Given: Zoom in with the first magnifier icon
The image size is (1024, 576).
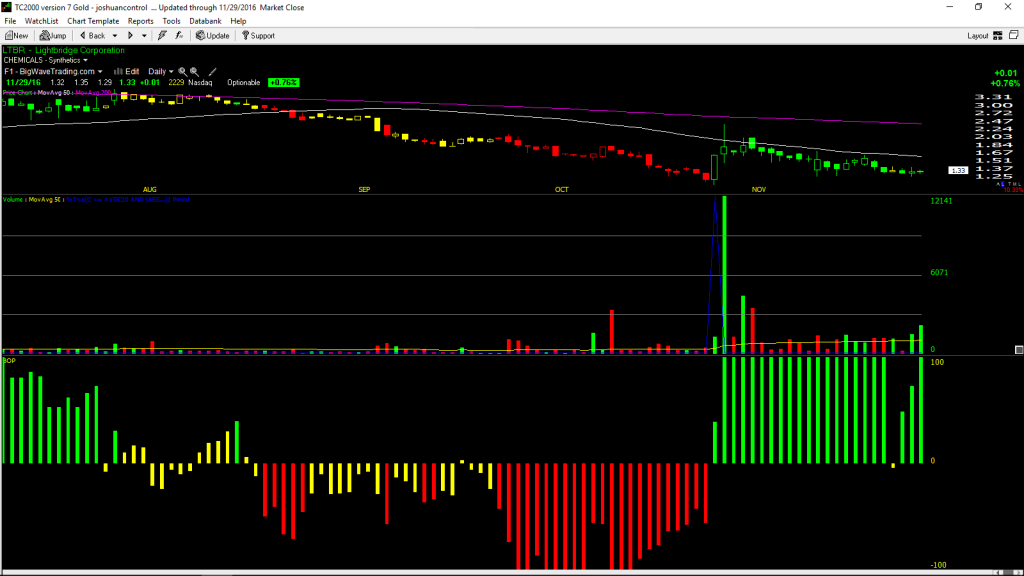Looking at the screenshot, I should click(x=183, y=72).
